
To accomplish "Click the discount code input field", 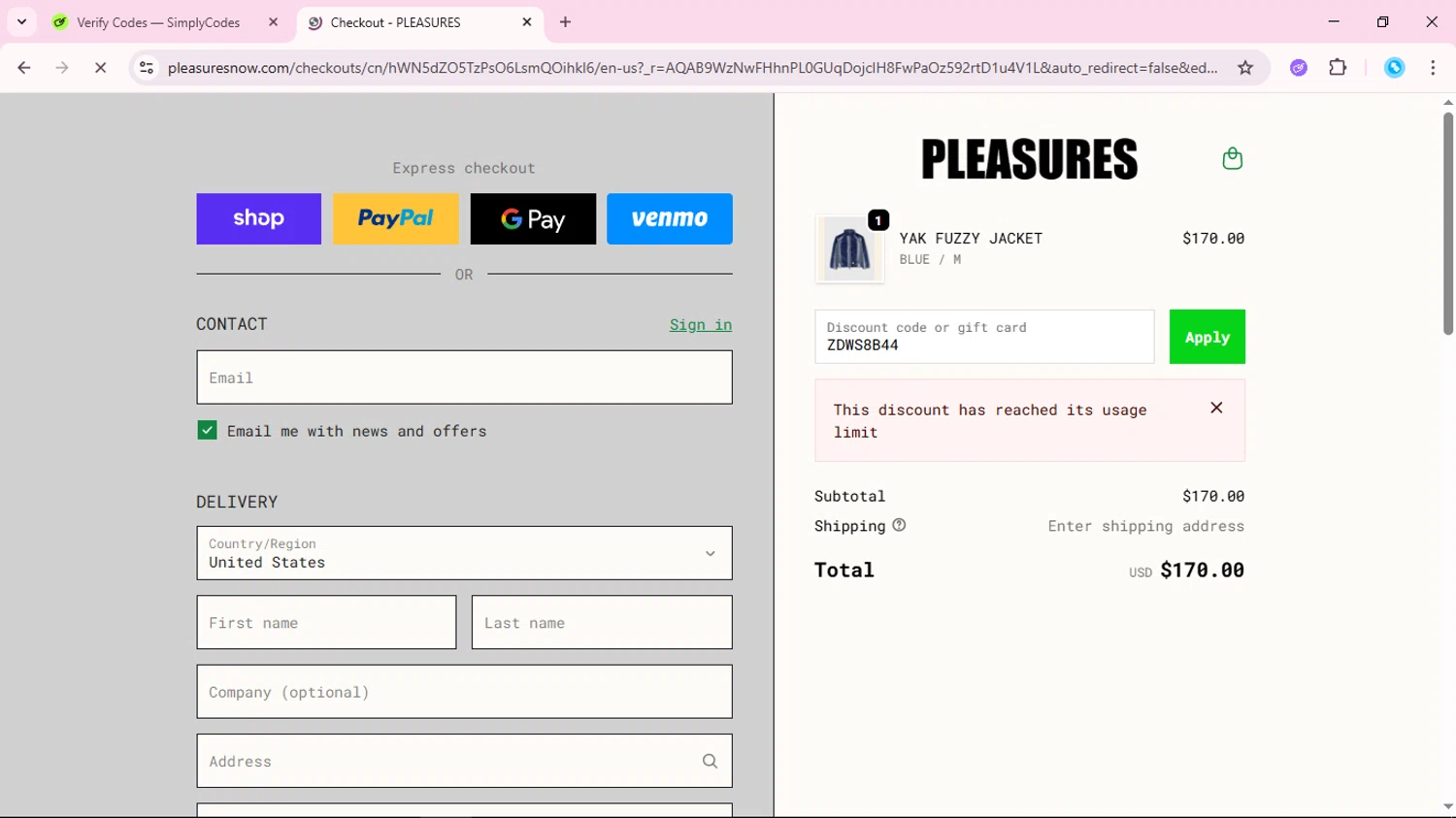I will point(984,337).
